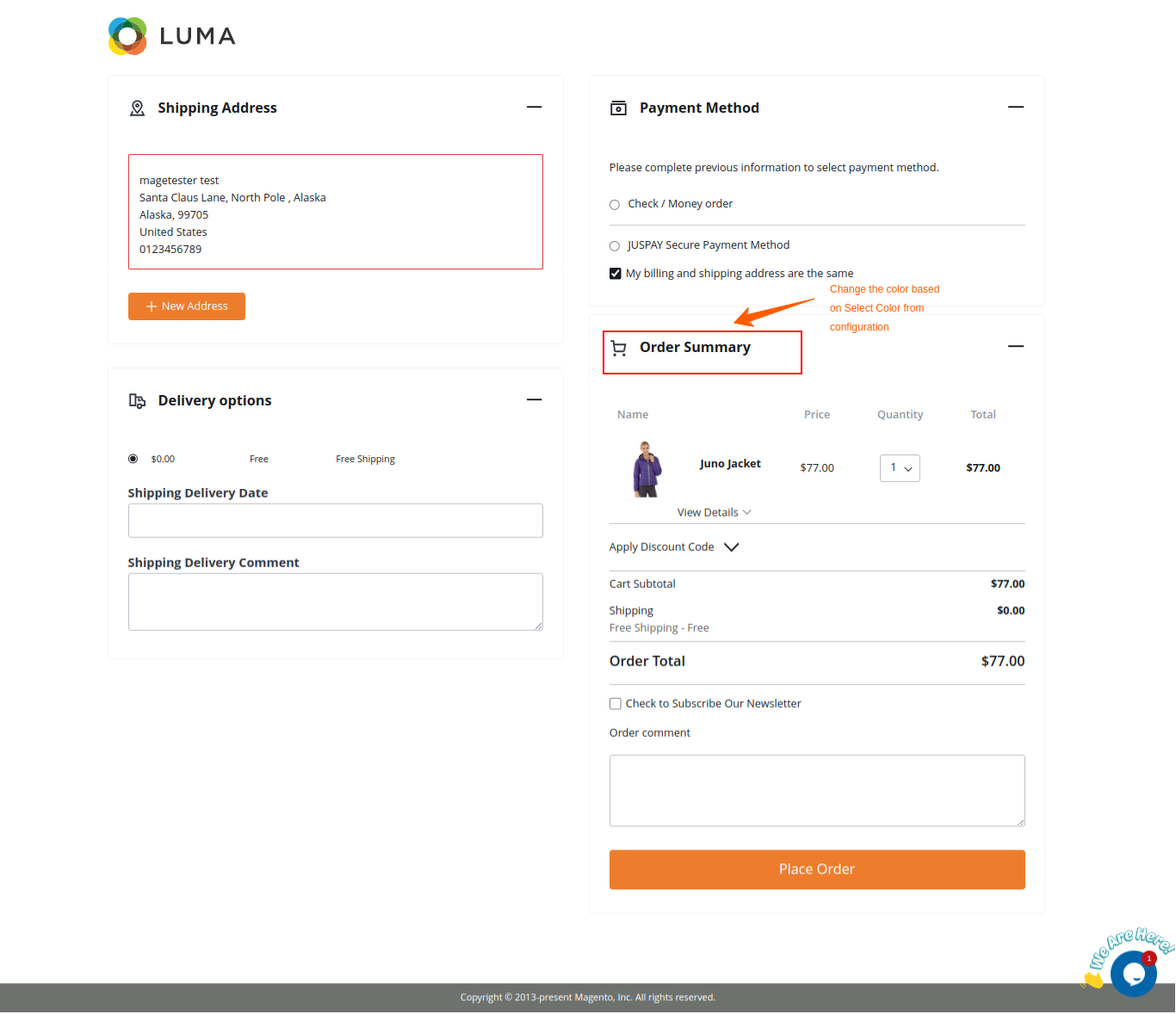Image resolution: width=1176 pixels, height=1014 pixels.
Task: Click the Order Summary shopping cart icon
Action: coord(618,347)
